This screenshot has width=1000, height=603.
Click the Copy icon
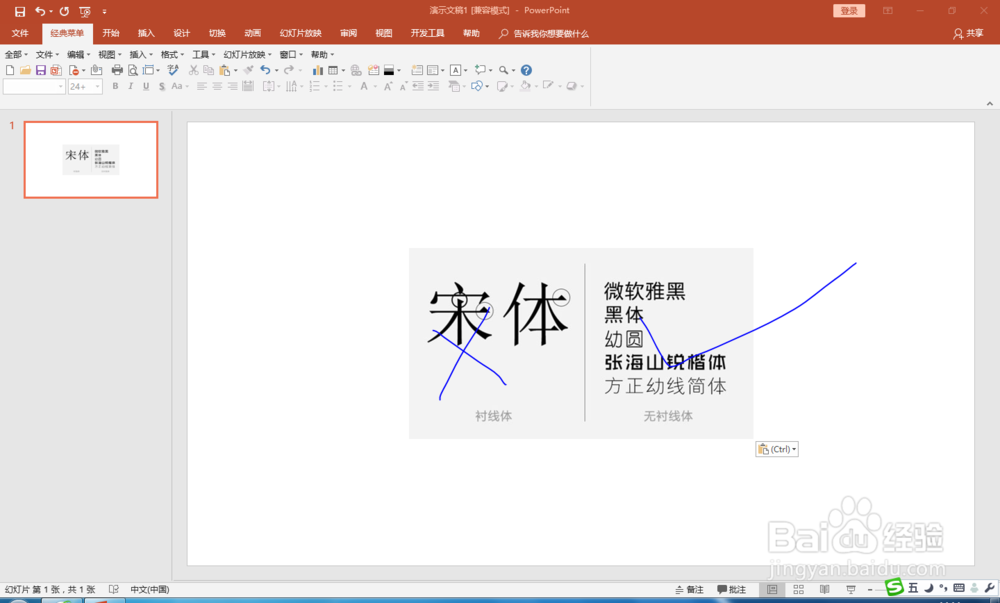[x=209, y=70]
